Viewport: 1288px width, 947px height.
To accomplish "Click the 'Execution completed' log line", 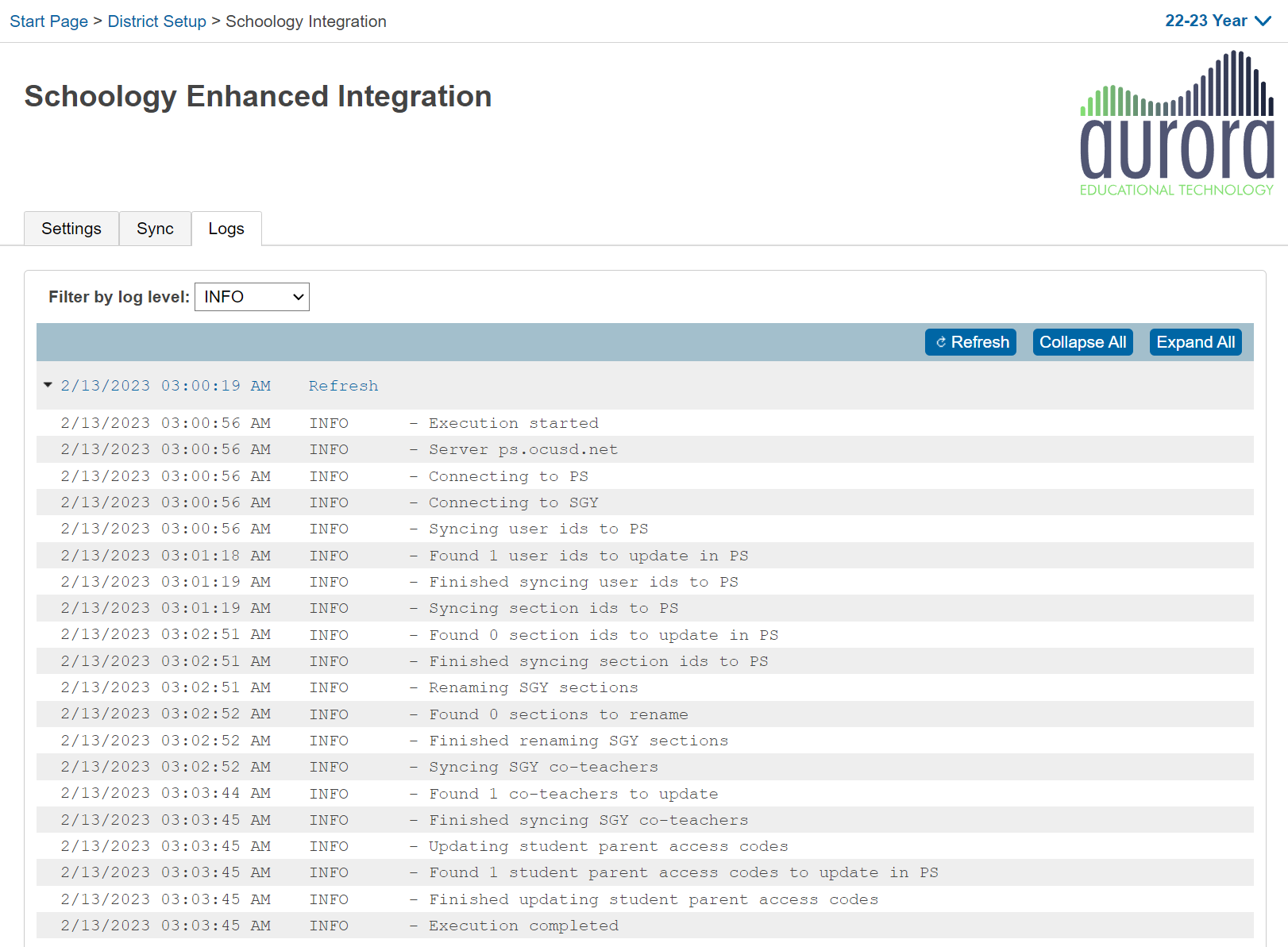I will (x=523, y=926).
